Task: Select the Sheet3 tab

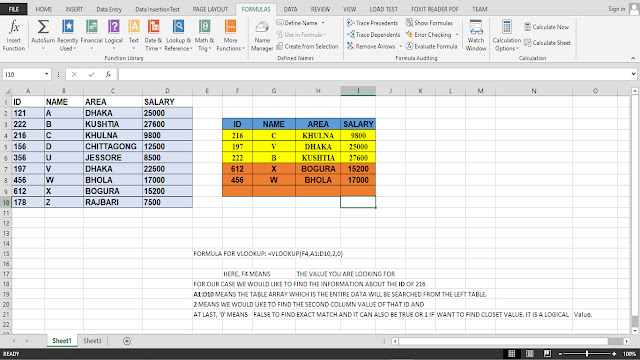Action: (x=92, y=341)
